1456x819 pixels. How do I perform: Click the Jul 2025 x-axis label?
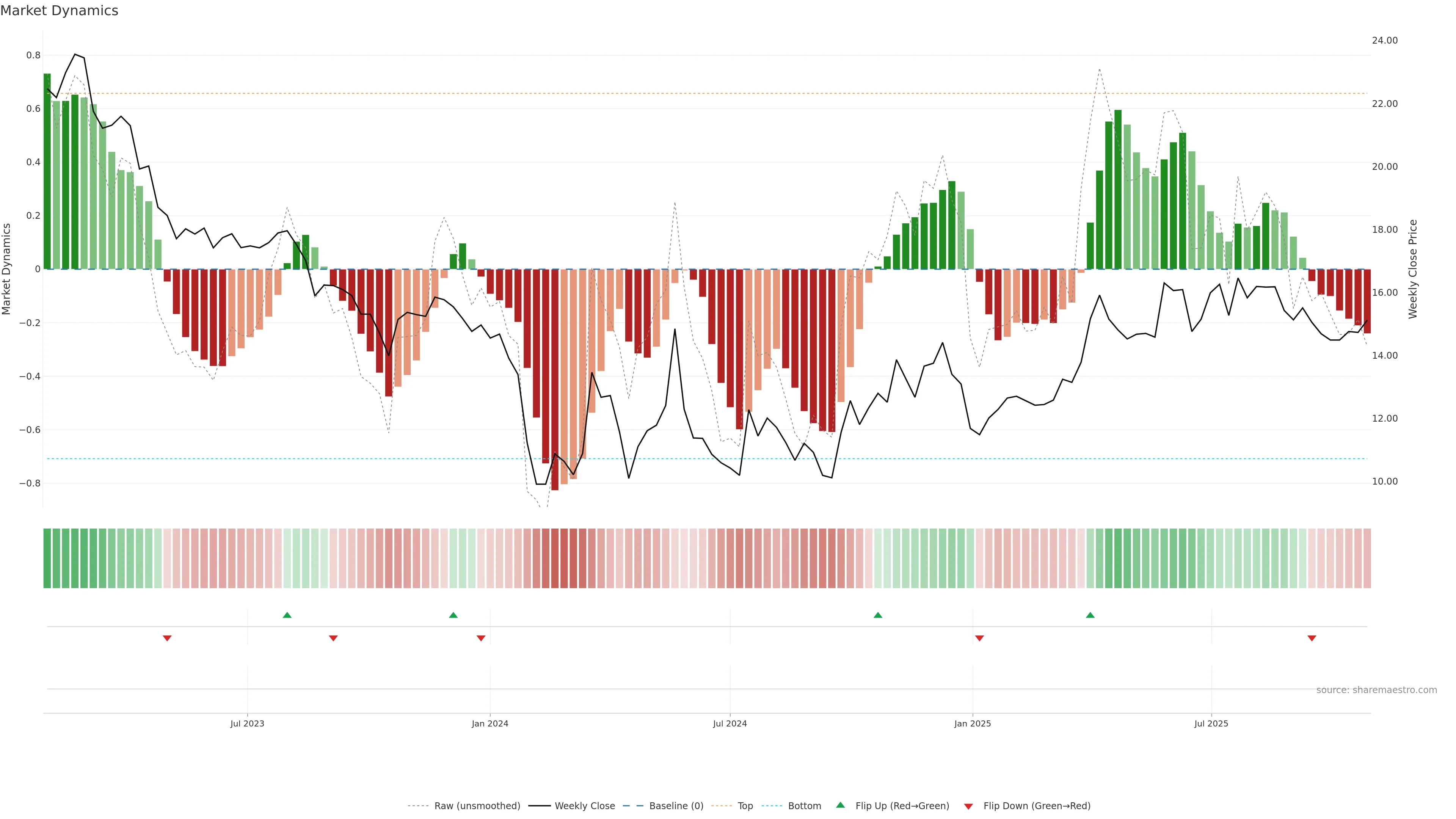pyautogui.click(x=1211, y=723)
